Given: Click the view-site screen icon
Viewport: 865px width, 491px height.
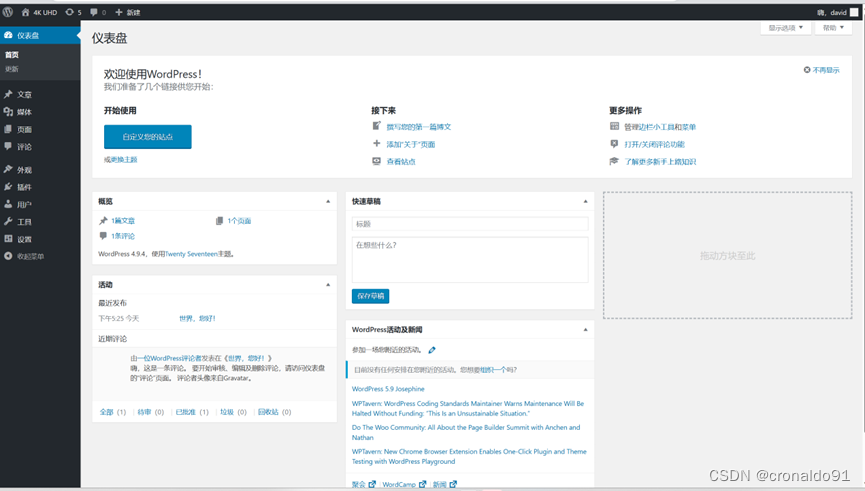Looking at the screenshot, I should coord(376,161).
